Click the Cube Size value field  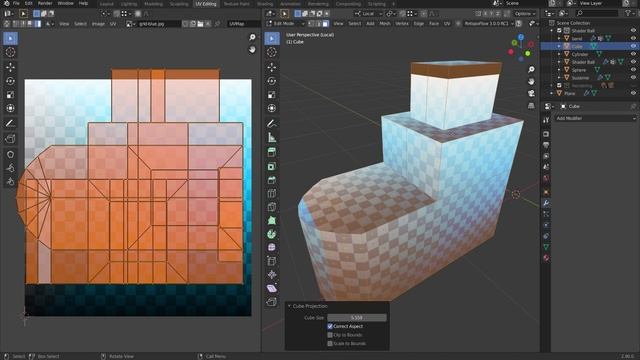coord(357,317)
